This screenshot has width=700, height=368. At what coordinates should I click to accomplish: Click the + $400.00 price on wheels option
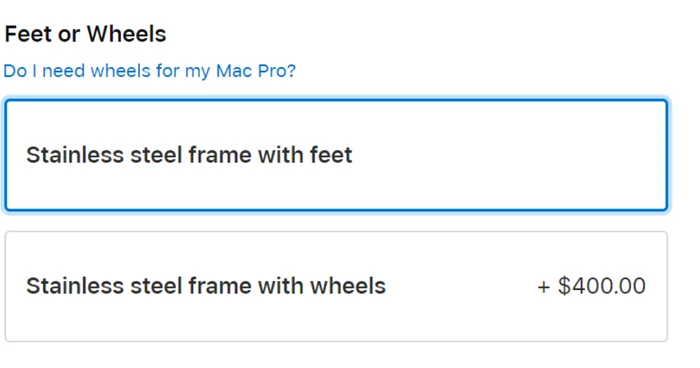tap(592, 286)
